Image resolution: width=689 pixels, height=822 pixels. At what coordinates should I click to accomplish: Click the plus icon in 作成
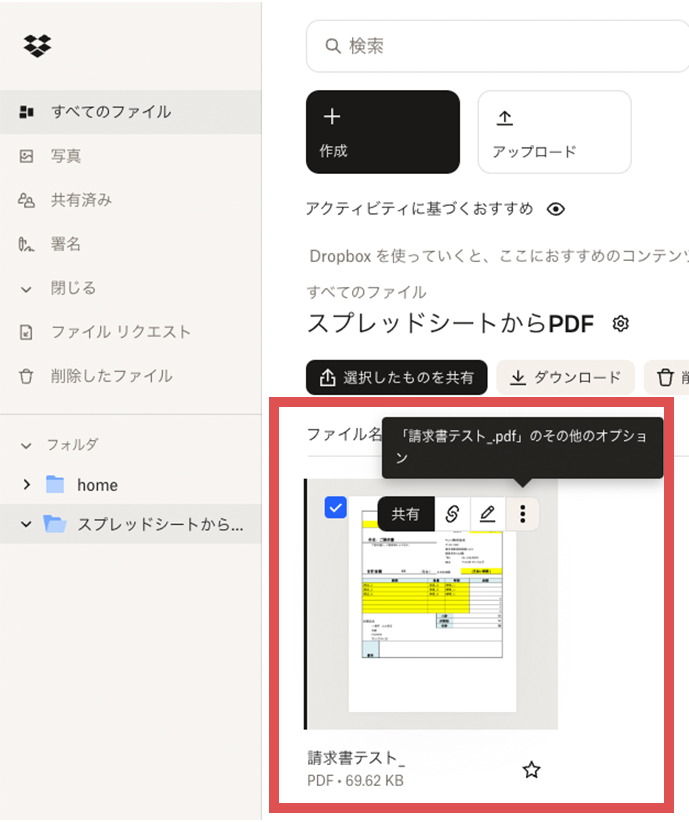(x=332, y=116)
